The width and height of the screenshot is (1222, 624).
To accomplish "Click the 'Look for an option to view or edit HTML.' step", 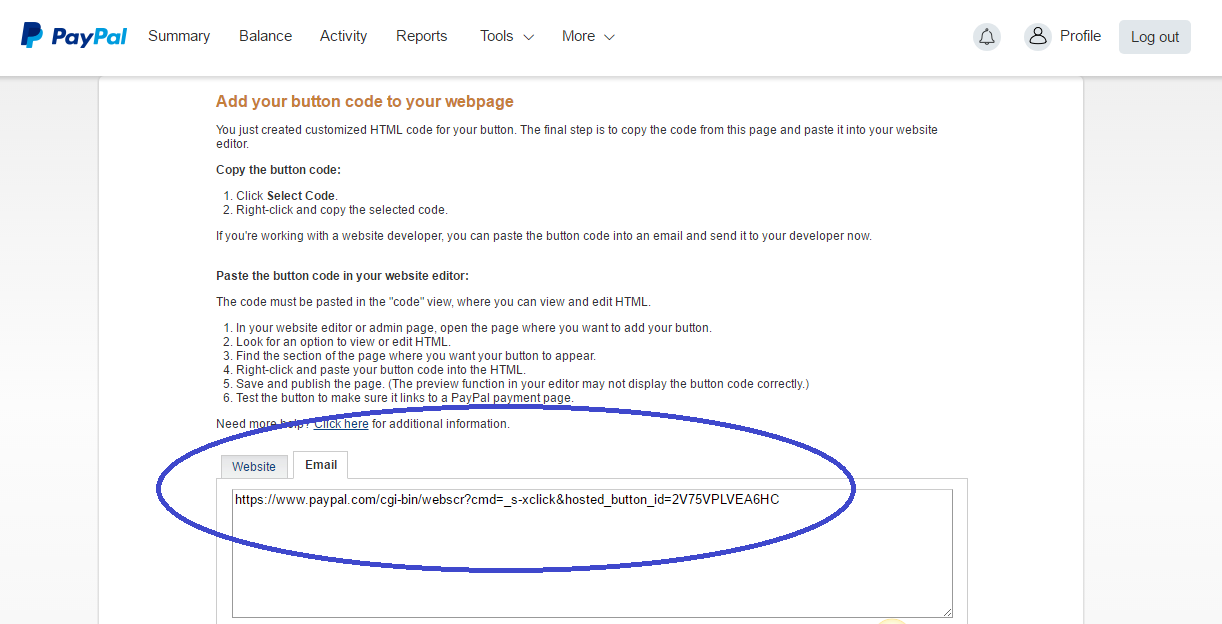I will tap(343, 342).
